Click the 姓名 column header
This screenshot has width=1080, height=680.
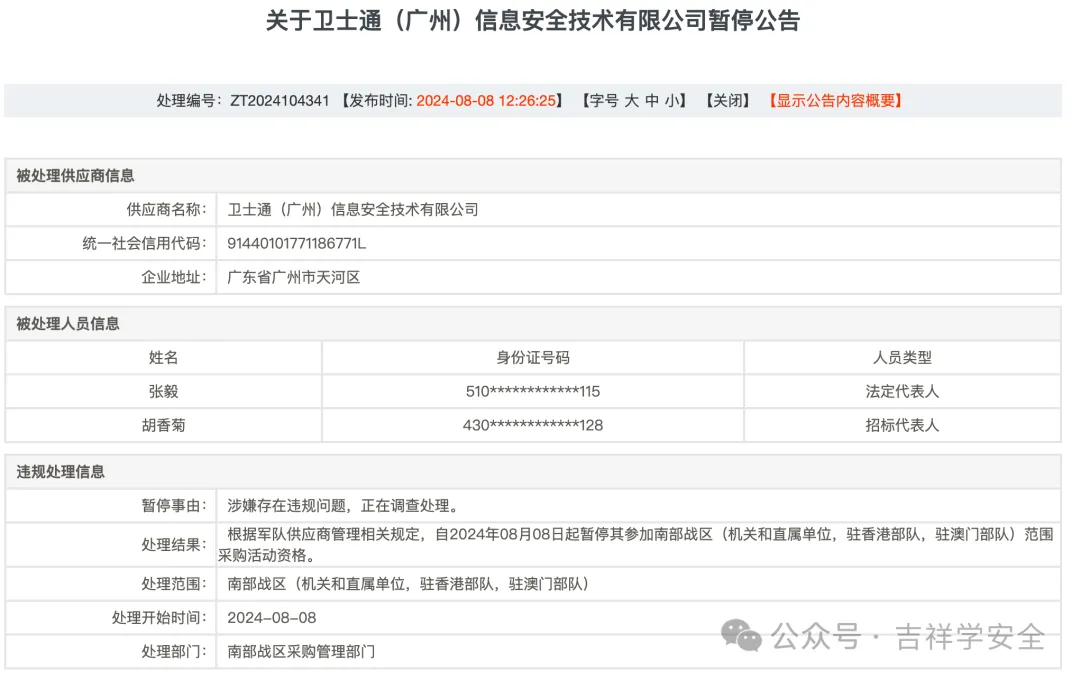tap(163, 358)
